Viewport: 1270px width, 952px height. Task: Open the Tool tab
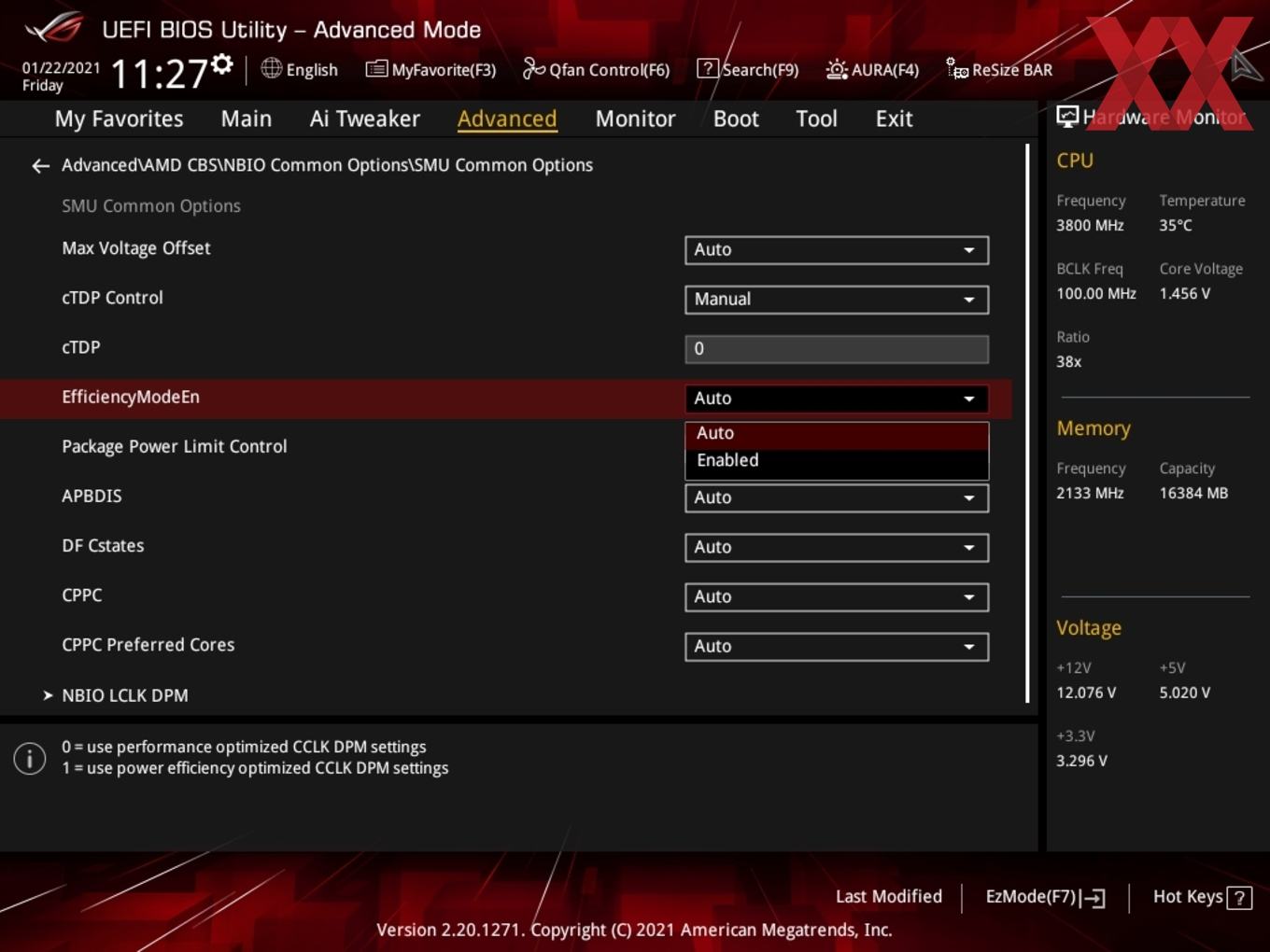pos(816,119)
